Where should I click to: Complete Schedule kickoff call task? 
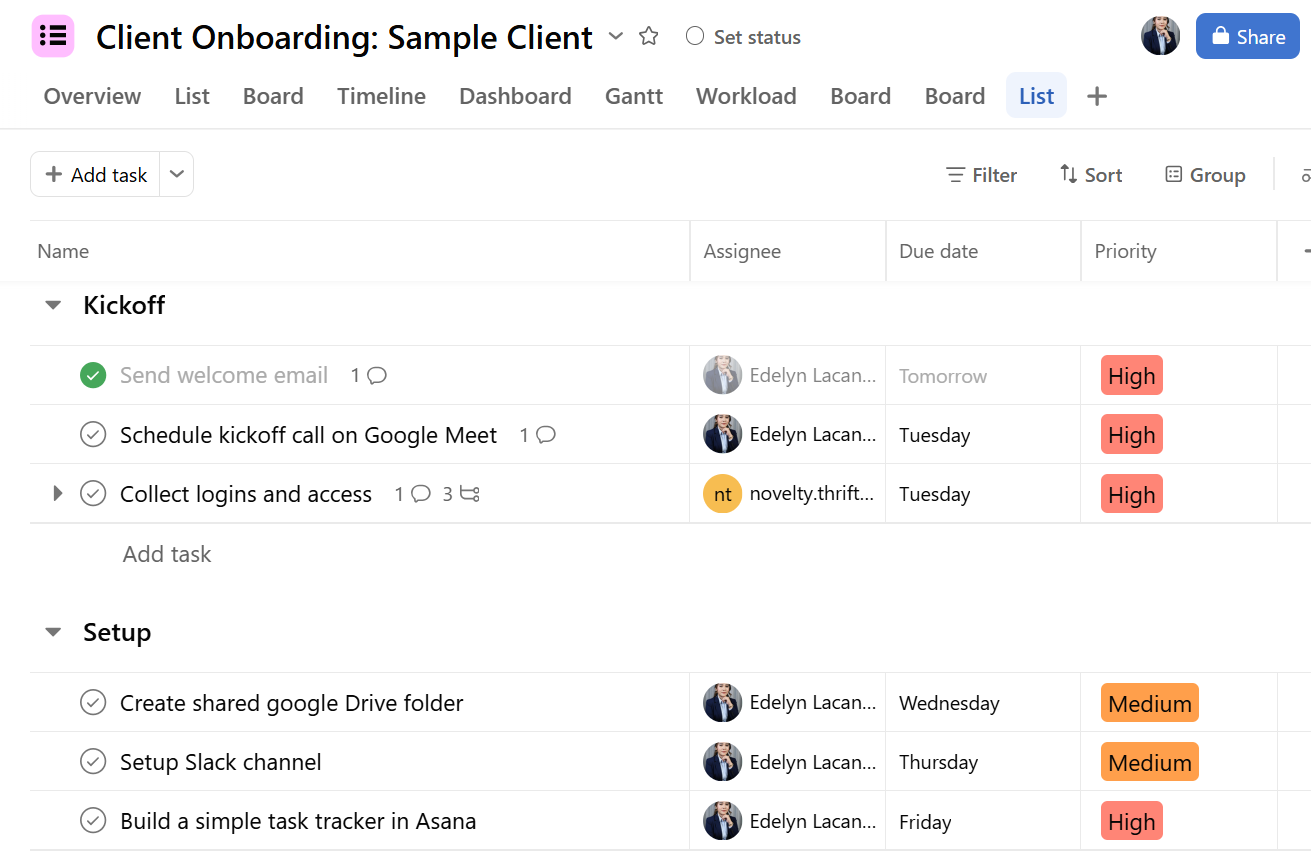tap(93, 435)
